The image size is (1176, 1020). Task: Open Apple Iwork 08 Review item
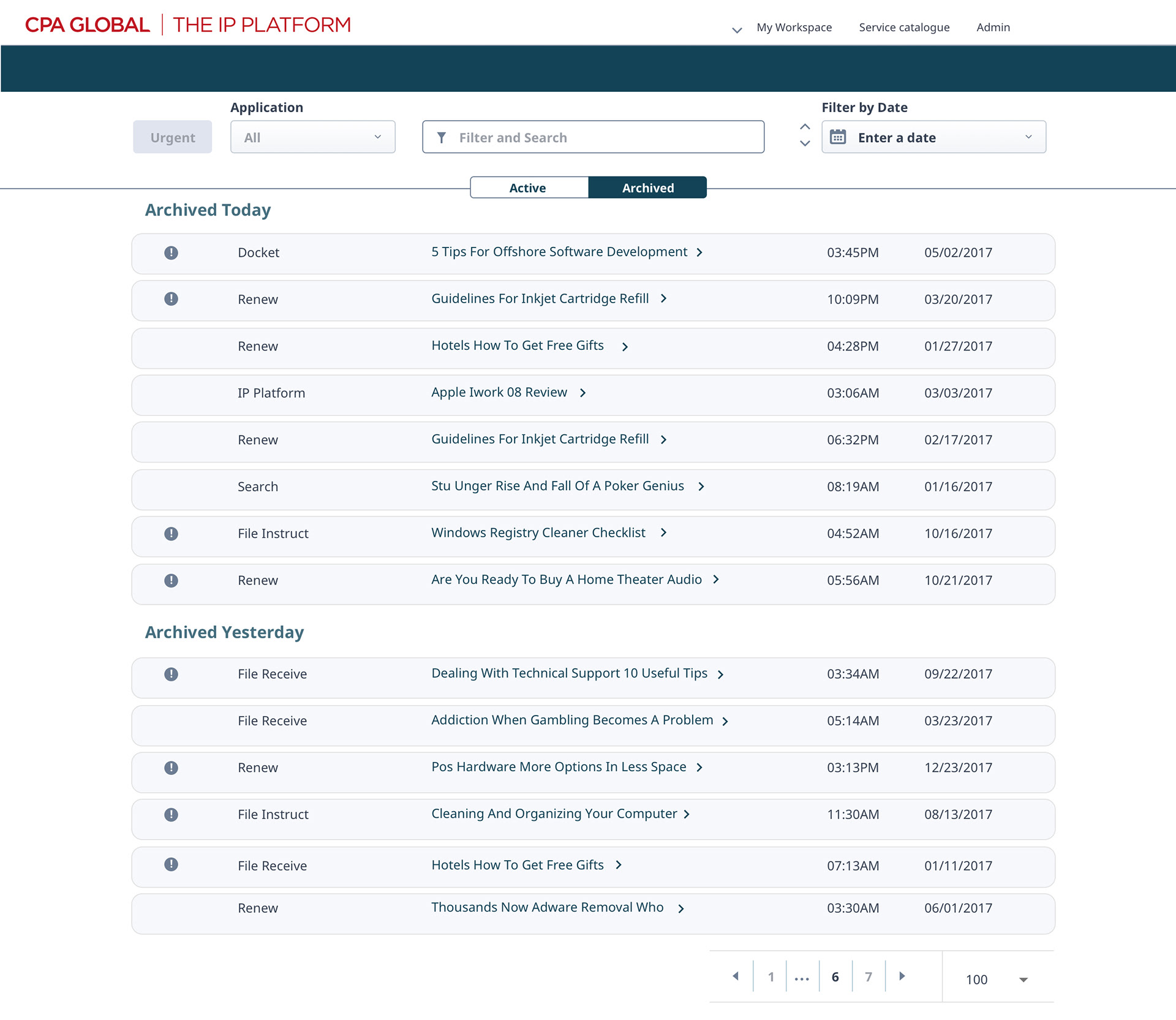(x=499, y=392)
